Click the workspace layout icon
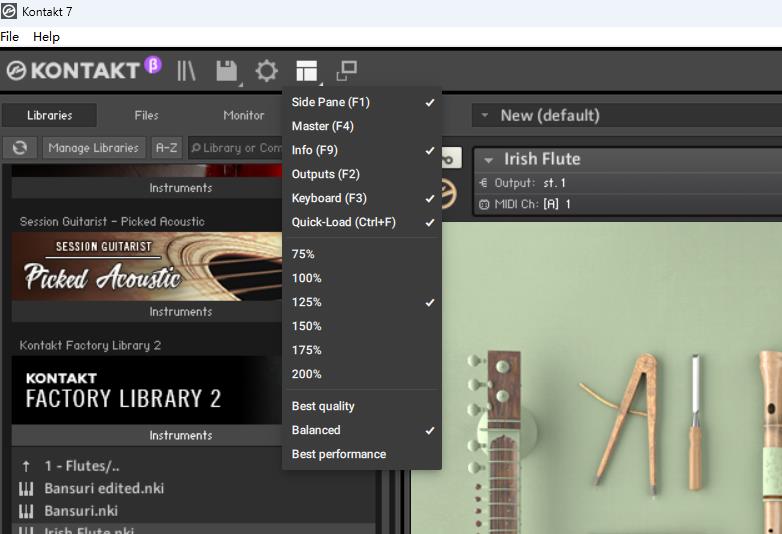 306,71
